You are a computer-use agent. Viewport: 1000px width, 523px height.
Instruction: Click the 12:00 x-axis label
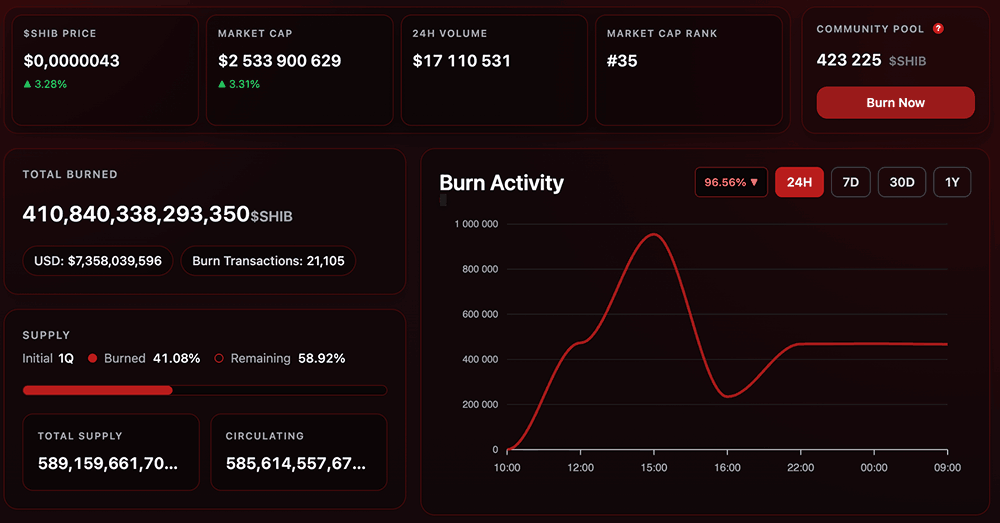pos(580,468)
